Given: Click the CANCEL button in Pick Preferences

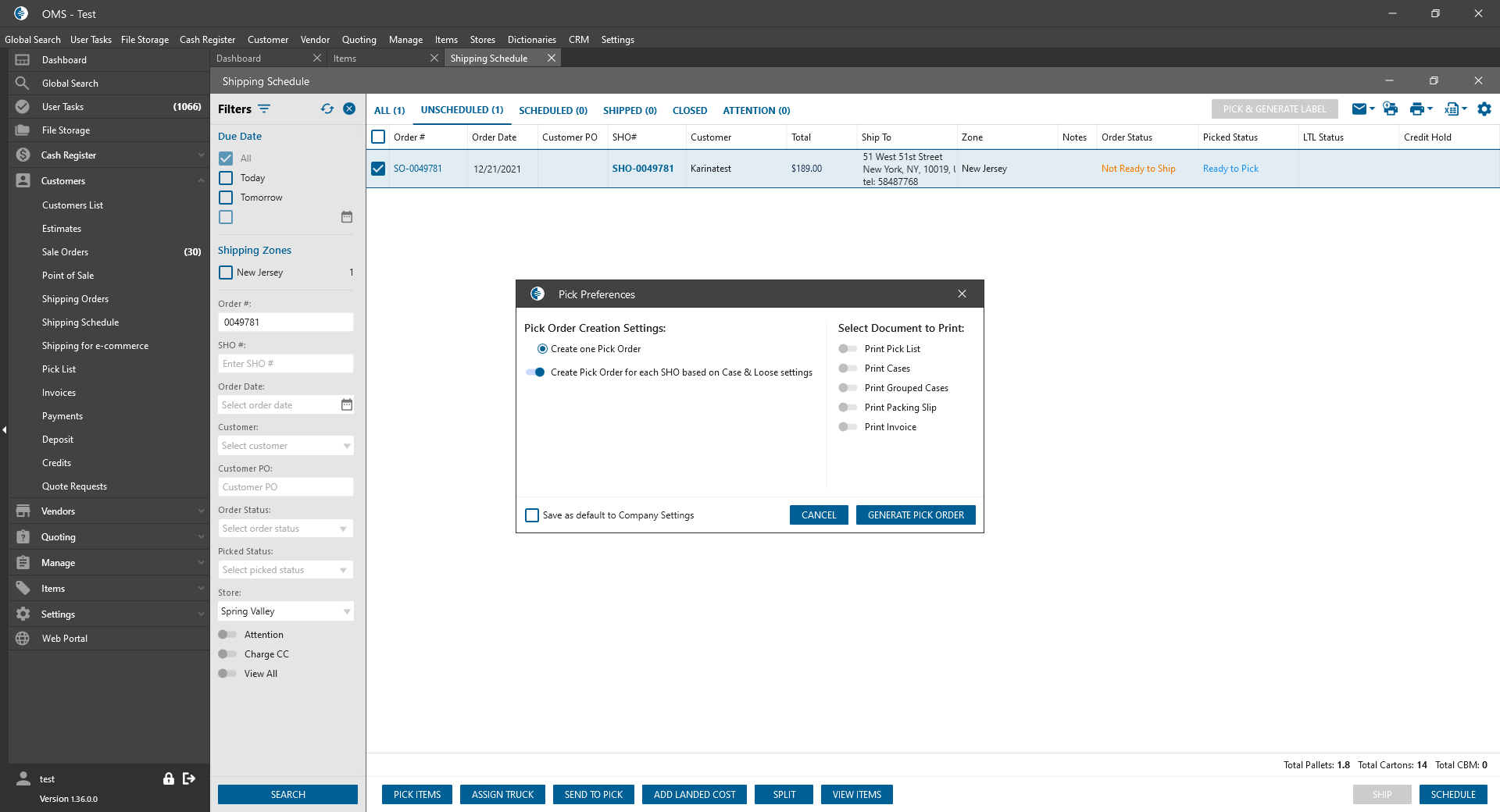Looking at the screenshot, I should coord(818,515).
